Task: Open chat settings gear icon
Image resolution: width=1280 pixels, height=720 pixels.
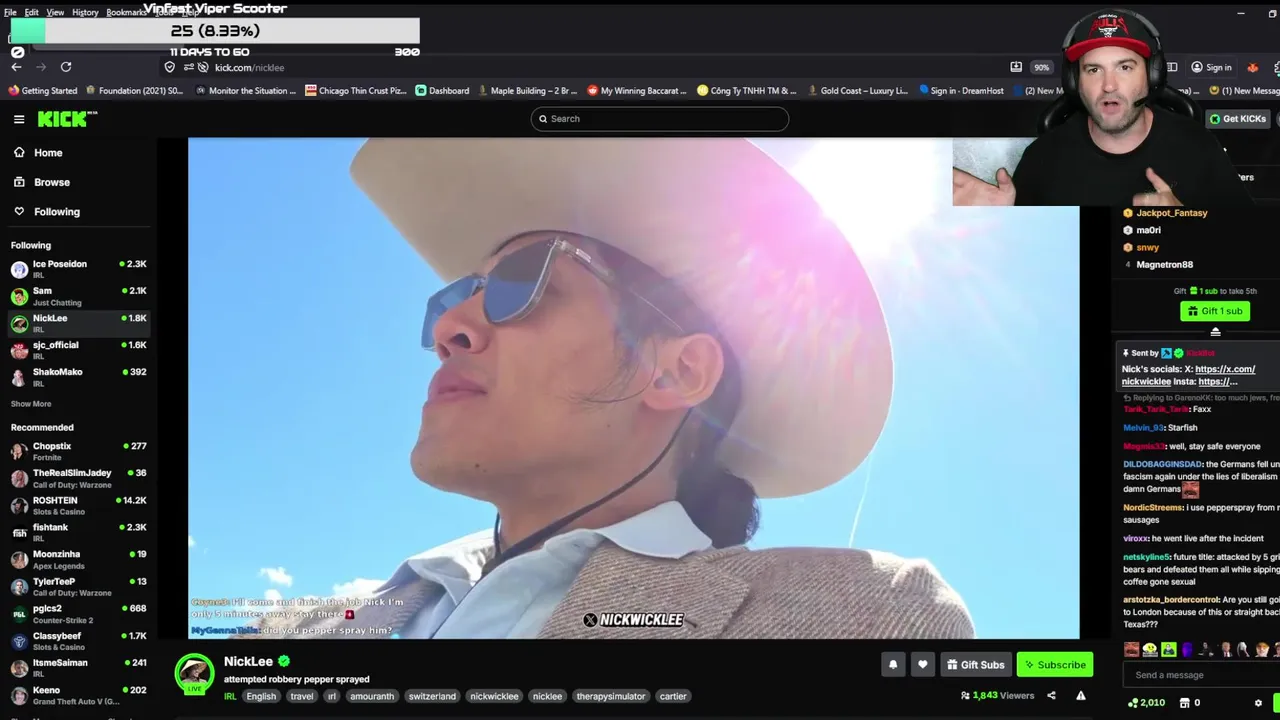Action: (x=1258, y=702)
